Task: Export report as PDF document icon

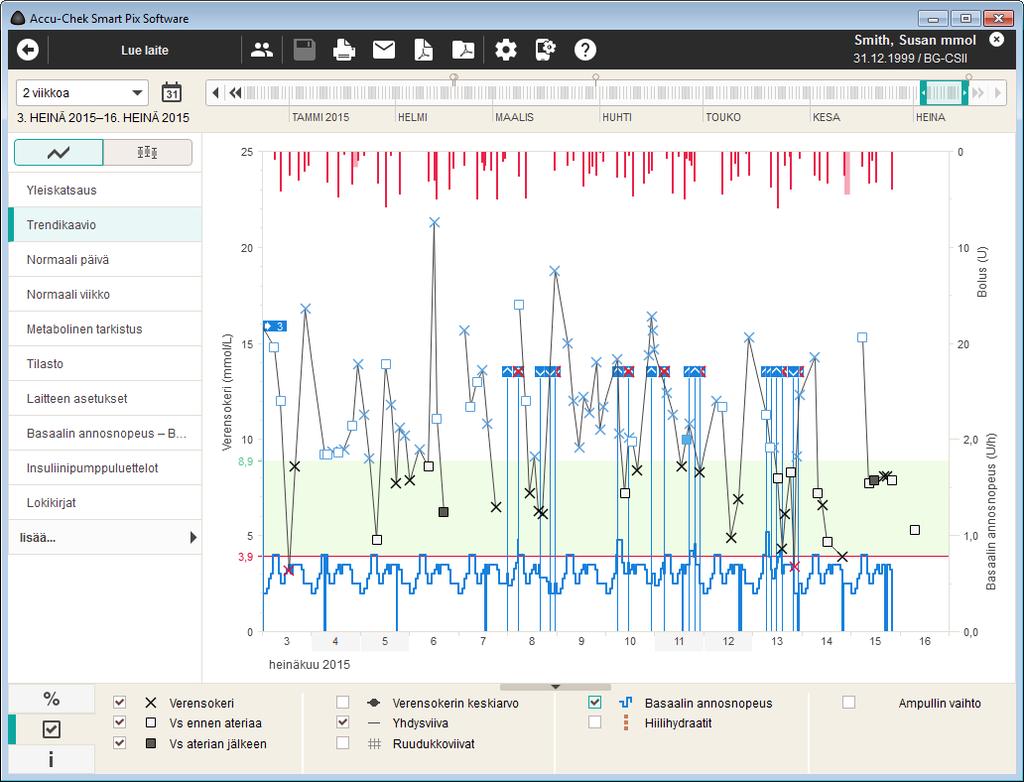Action: click(x=424, y=50)
